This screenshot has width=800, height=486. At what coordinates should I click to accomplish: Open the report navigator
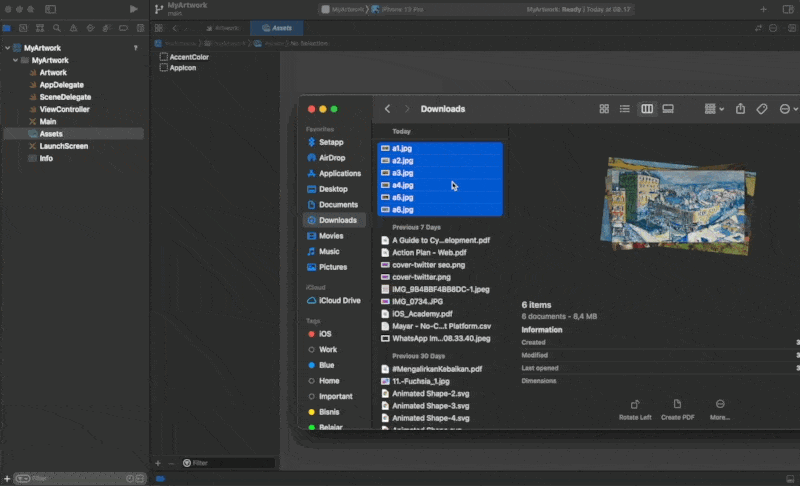click(140, 28)
